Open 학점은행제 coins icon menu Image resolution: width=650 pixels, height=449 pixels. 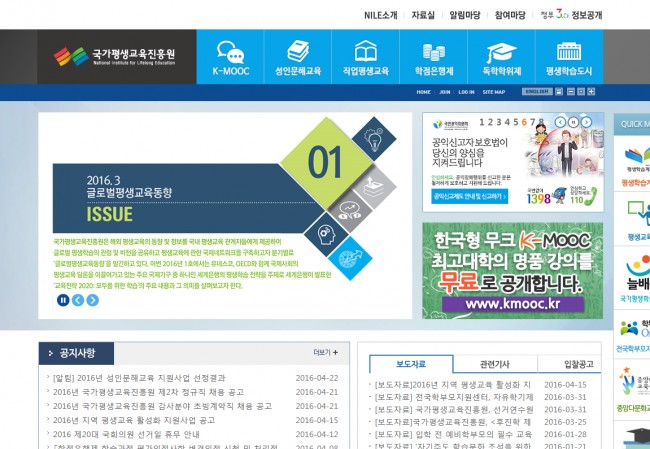[434, 57]
